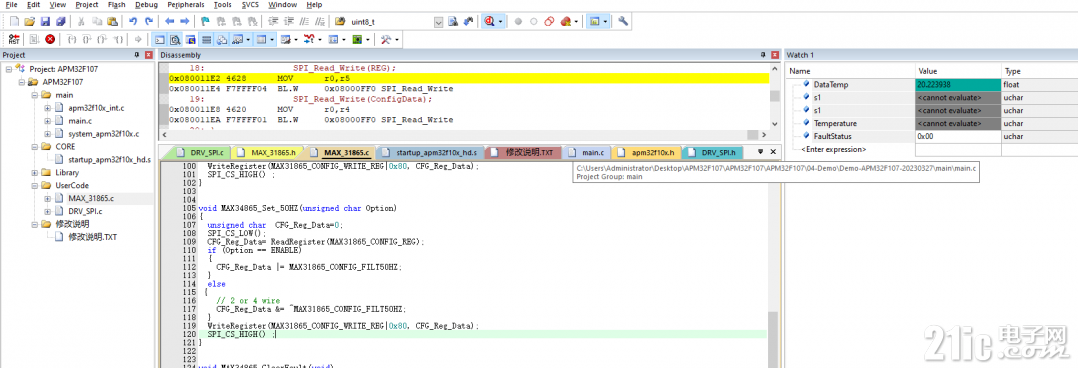
Task: Click the Step Over icon
Action: [87, 40]
